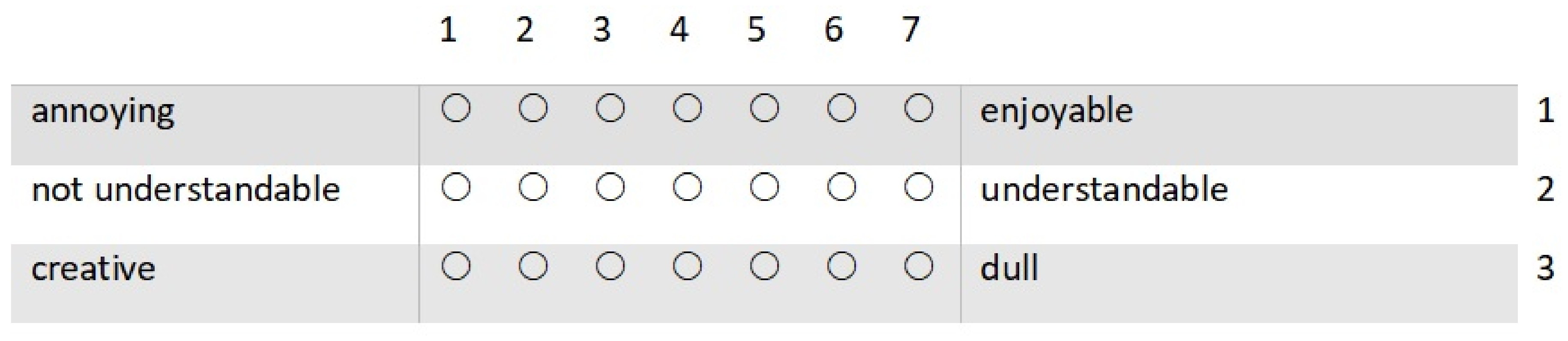
Task: Select rating 7 for creative–dull row
Action: [x=919, y=266]
